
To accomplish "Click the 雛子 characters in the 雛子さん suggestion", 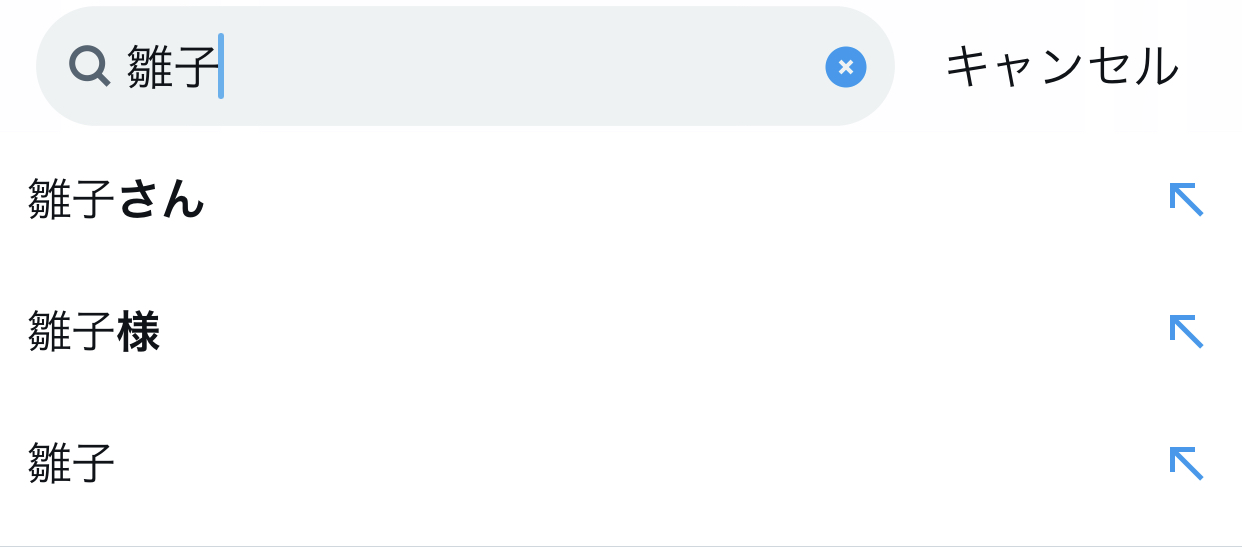I will (71, 200).
